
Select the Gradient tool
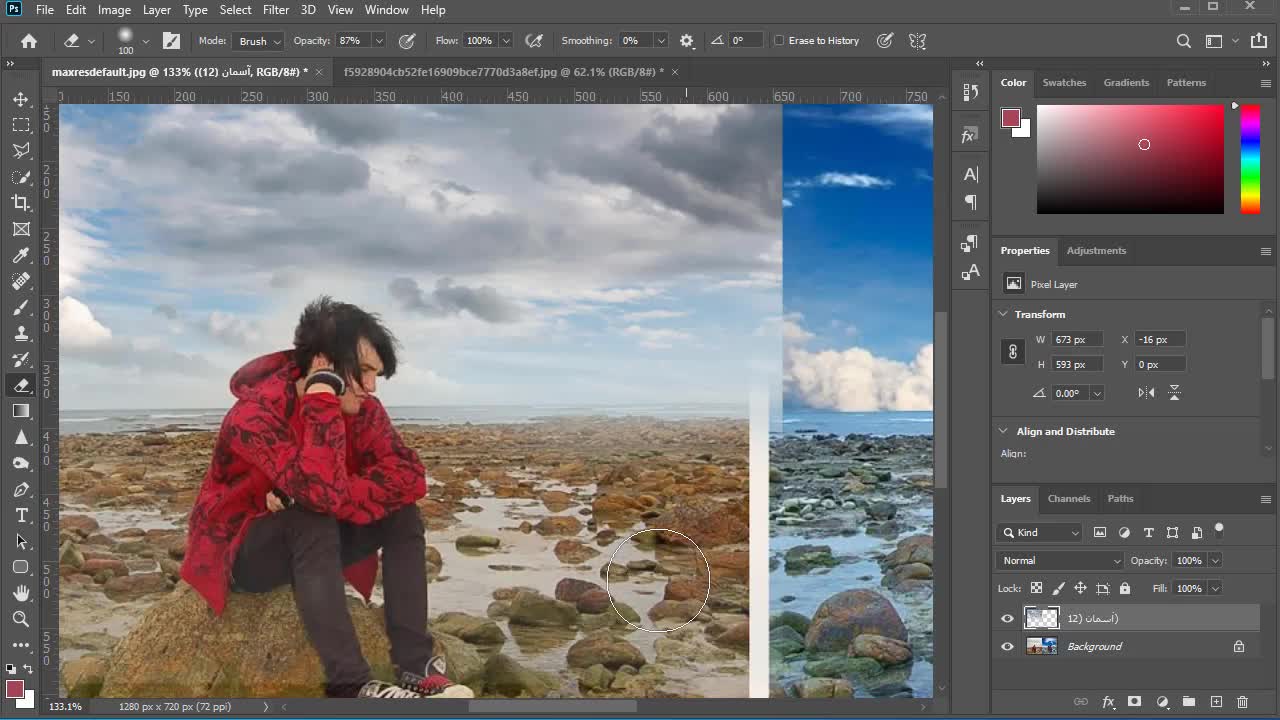coord(20,411)
